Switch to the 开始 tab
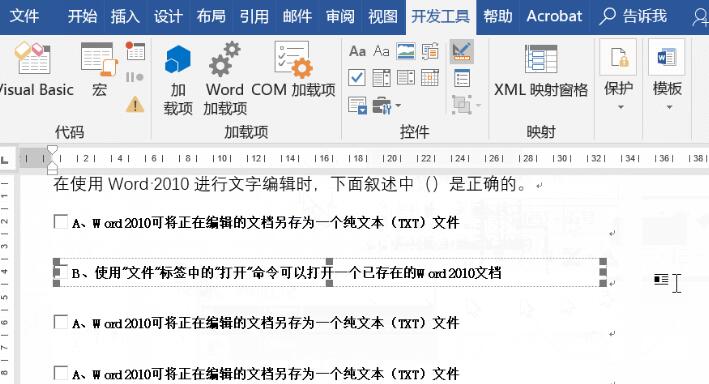 [x=82, y=16]
